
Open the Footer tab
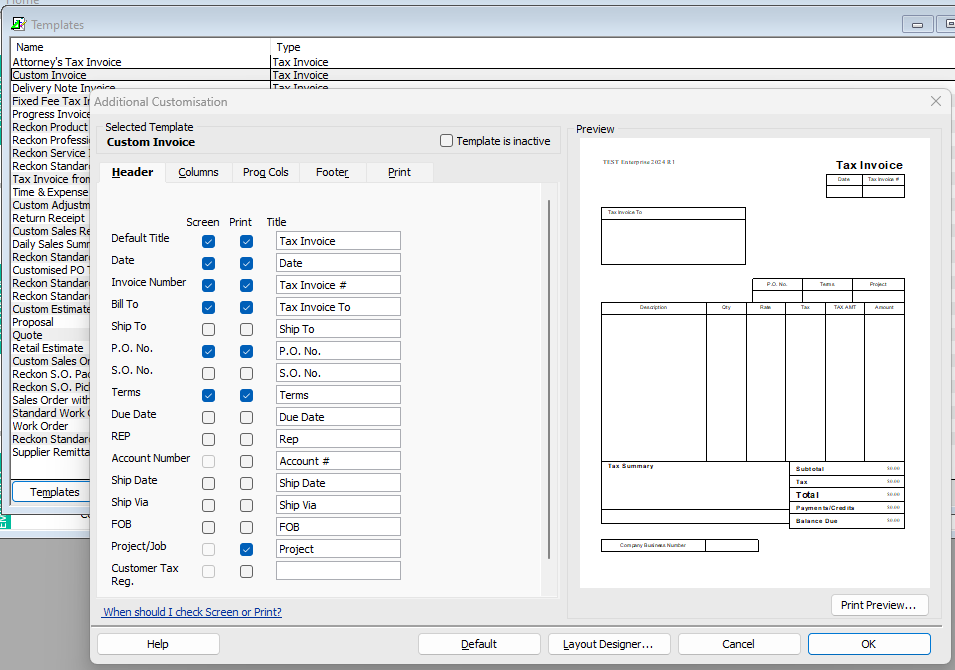(x=332, y=172)
